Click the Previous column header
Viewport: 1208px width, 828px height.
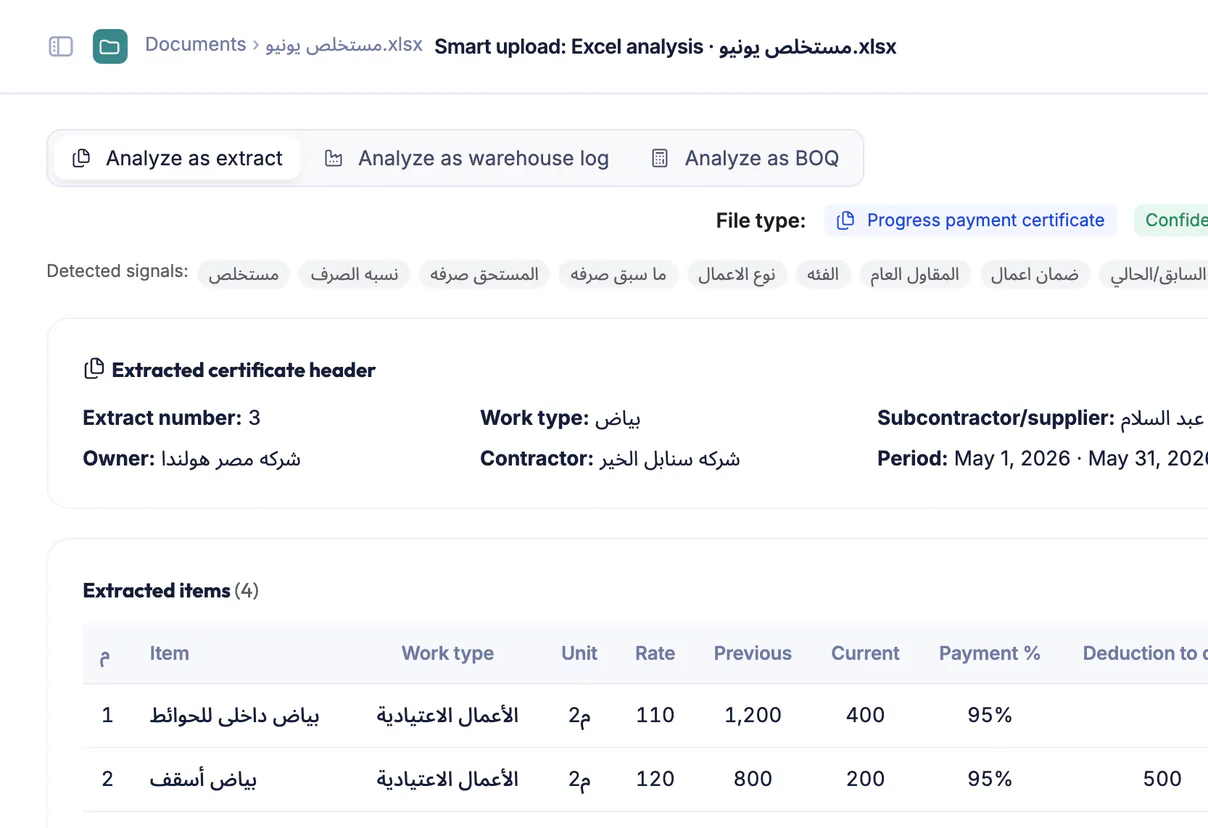753,653
